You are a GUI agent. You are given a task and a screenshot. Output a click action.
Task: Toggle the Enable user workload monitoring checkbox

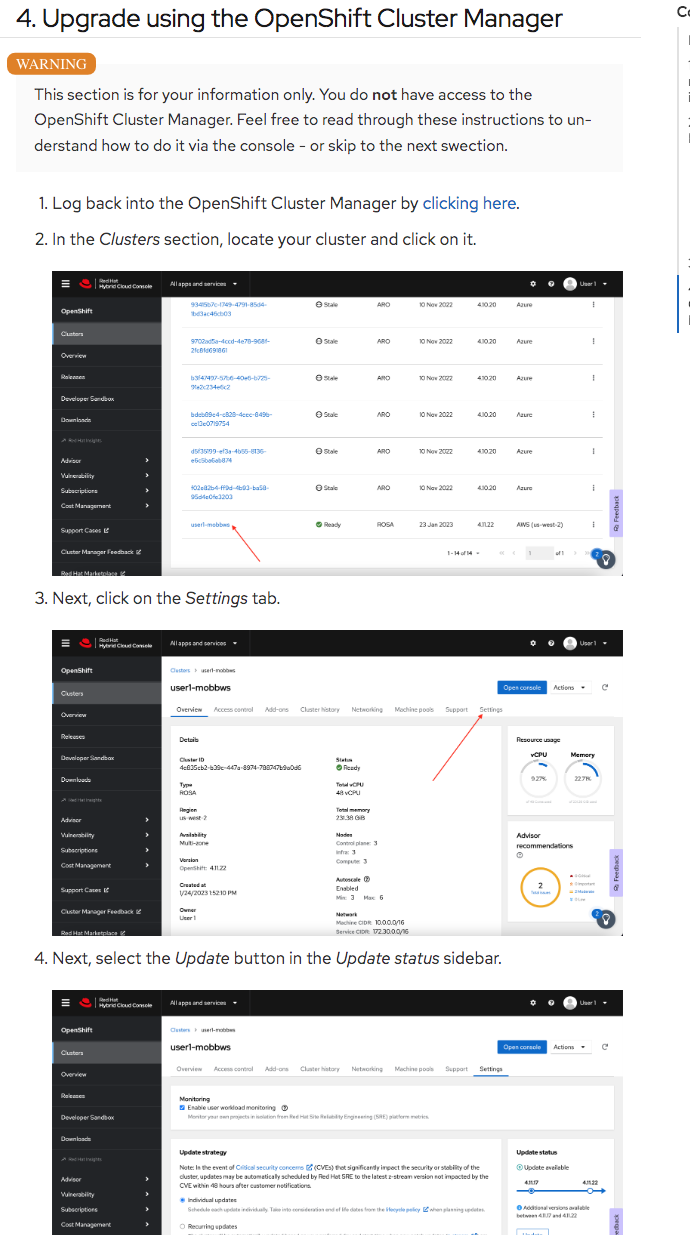tap(182, 1108)
